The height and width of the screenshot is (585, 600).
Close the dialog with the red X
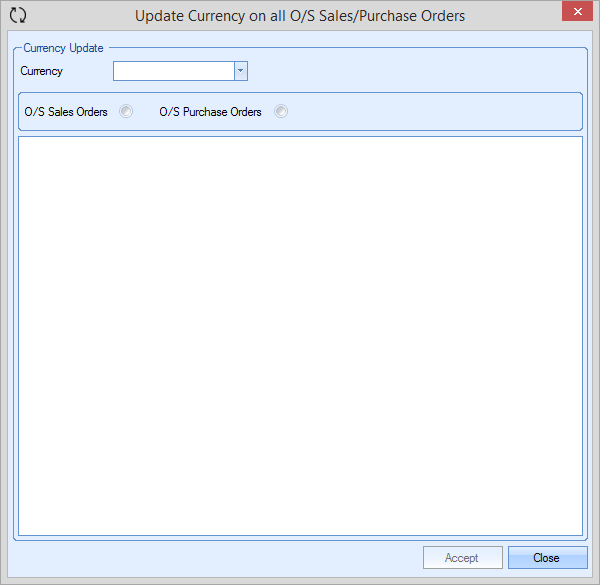pyautogui.click(x=574, y=13)
